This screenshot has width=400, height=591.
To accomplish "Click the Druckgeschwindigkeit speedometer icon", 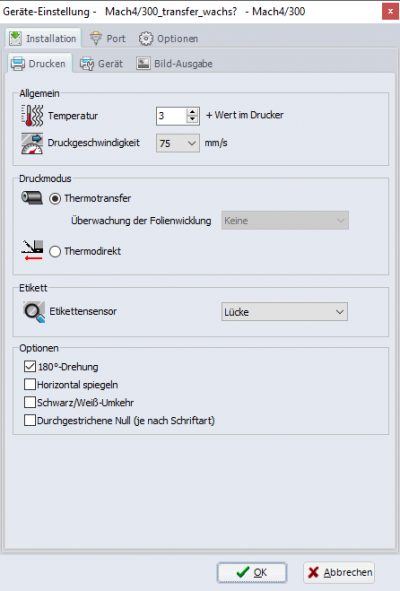I will (x=32, y=143).
